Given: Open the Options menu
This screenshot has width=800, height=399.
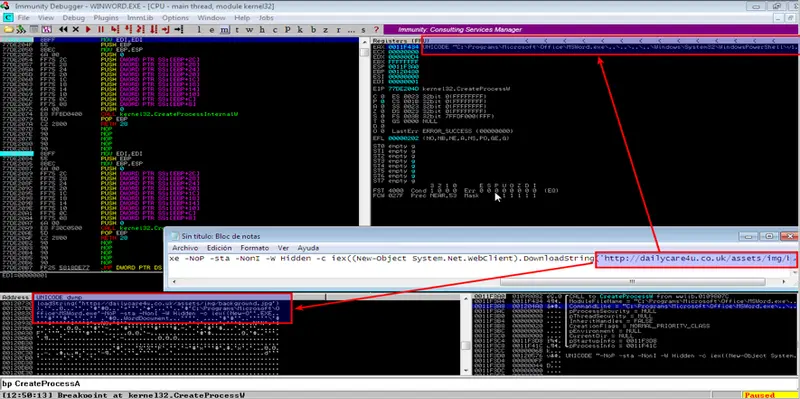Looking at the screenshot, I should point(176,18).
